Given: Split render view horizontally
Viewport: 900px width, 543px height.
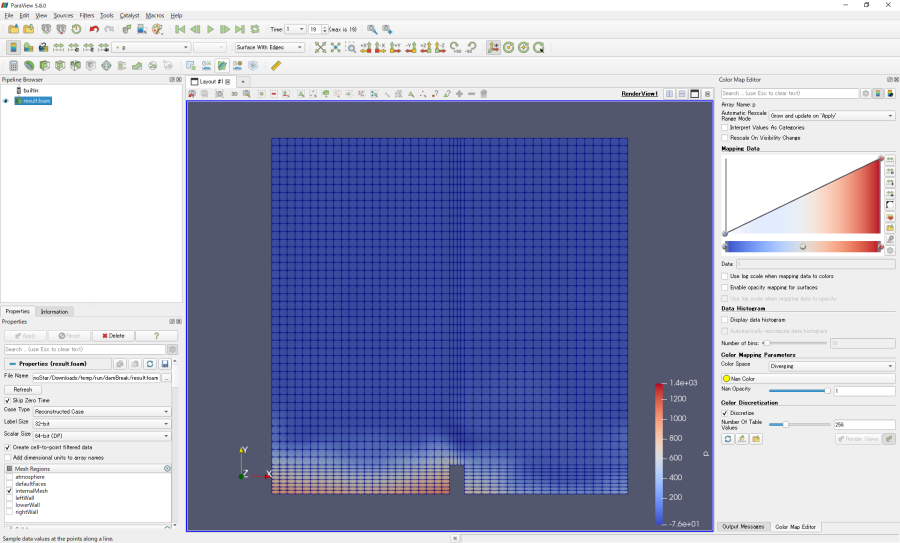Looking at the screenshot, I should pyautogui.click(x=669, y=94).
